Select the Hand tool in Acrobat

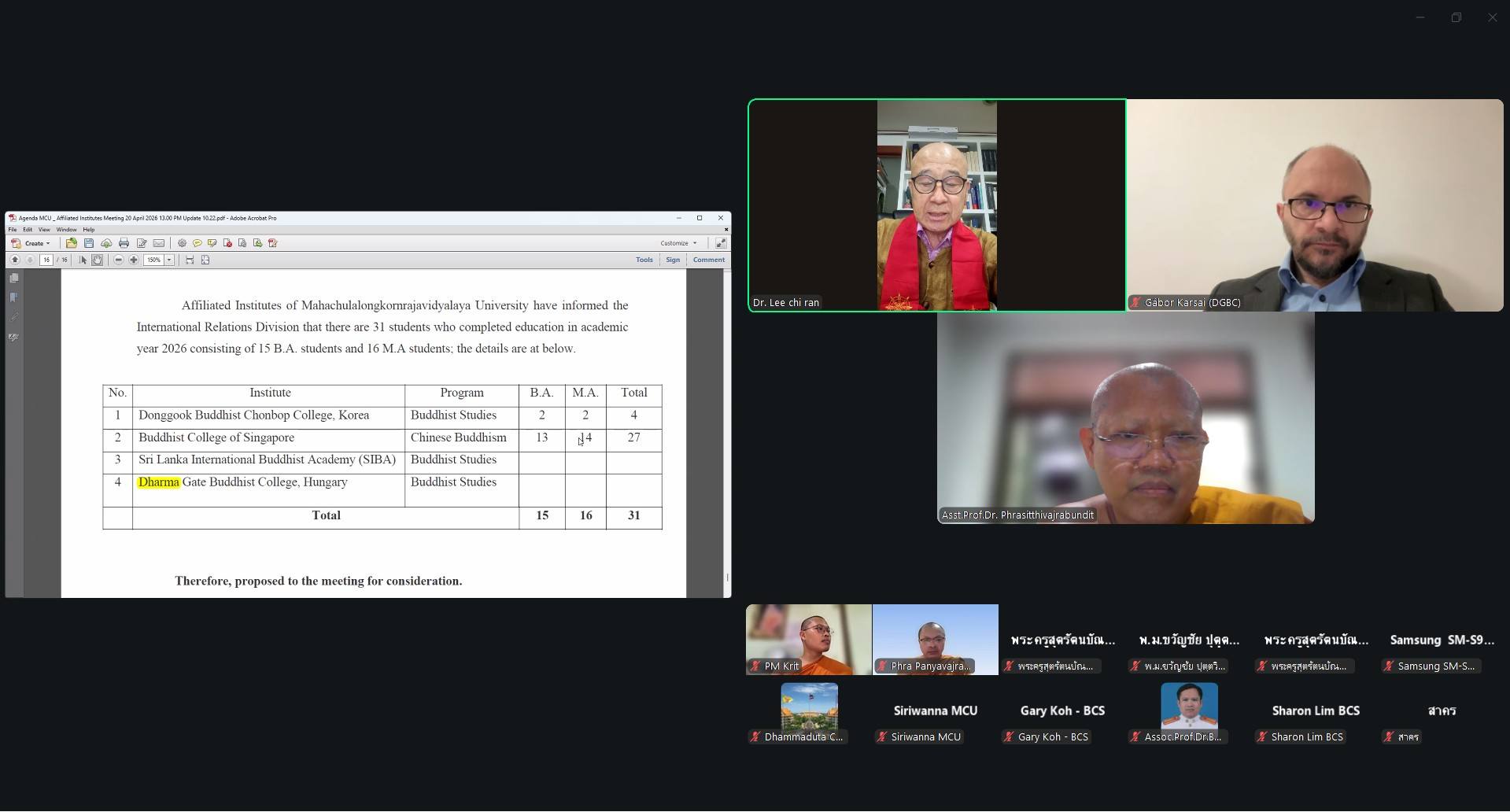[98, 260]
